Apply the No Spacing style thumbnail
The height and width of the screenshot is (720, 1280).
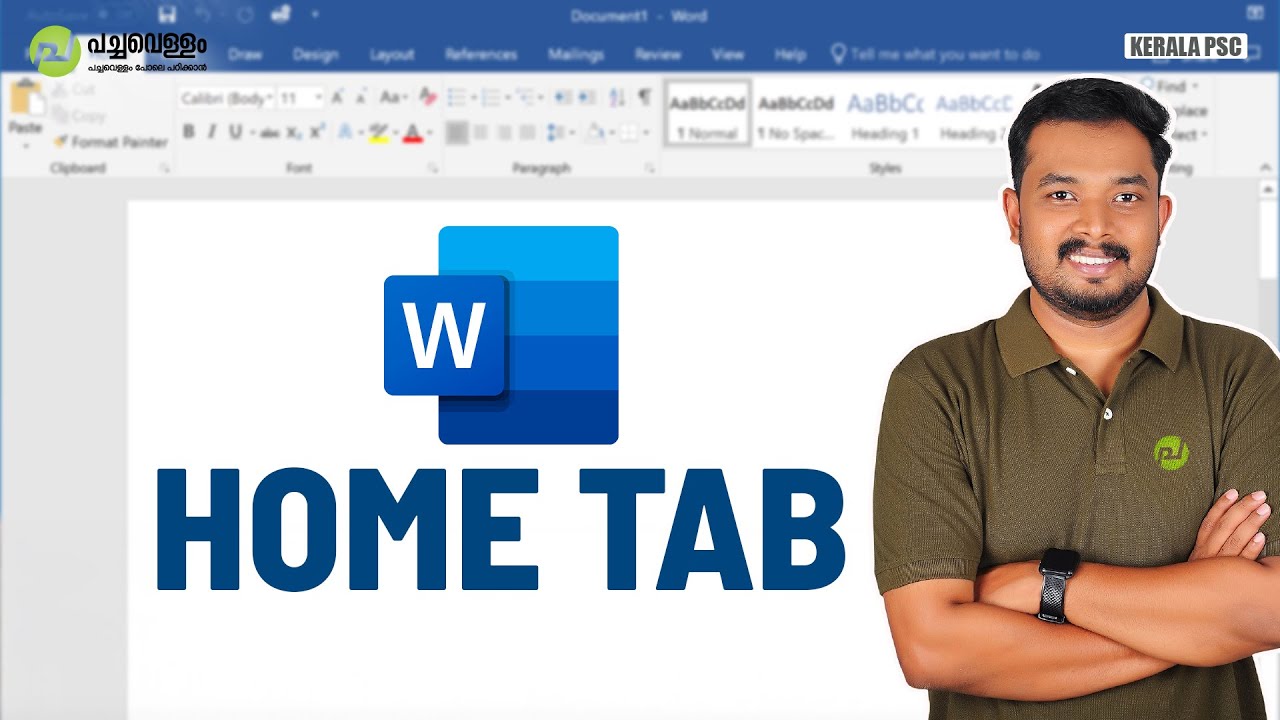point(796,114)
